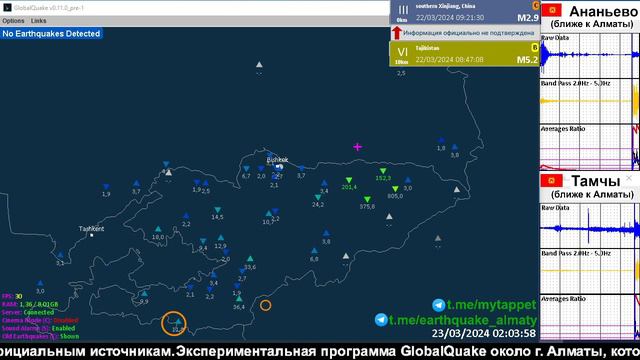This screenshot has height=360, width=640.
Task: Click the FPS 30 indicator
Action: click(12, 296)
